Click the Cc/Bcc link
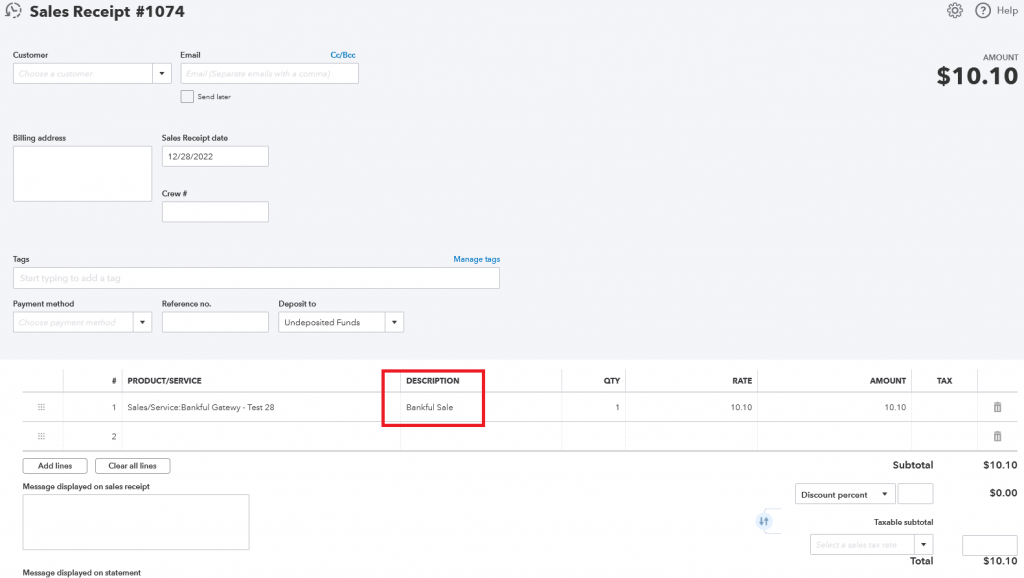 [x=343, y=55]
